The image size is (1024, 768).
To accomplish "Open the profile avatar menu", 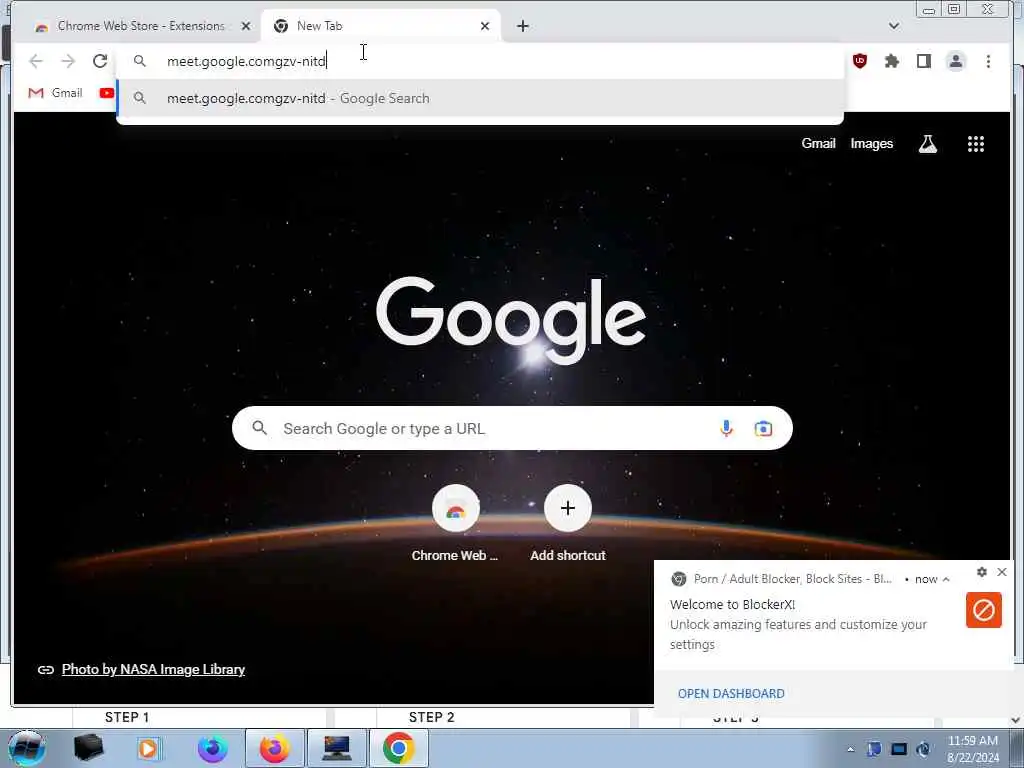I will click(956, 61).
